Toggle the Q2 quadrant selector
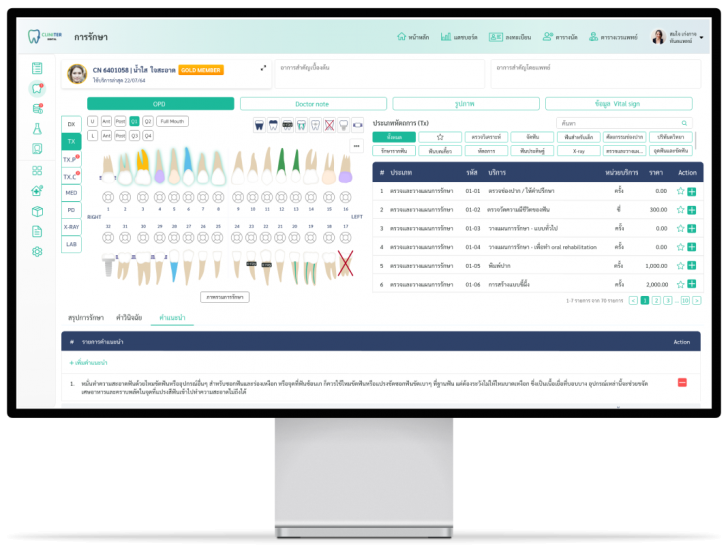The image size is (728, 551). click(148, 121)
